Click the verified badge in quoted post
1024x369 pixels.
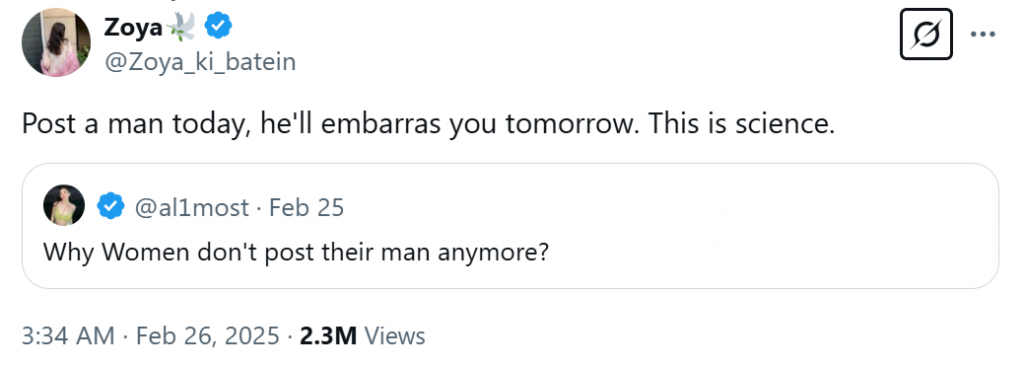(x=111, y=207)
